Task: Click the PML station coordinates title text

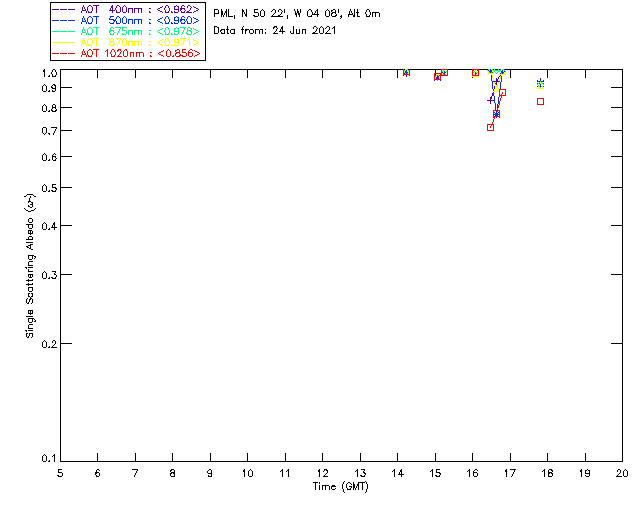Action: [x=297, y=14]
